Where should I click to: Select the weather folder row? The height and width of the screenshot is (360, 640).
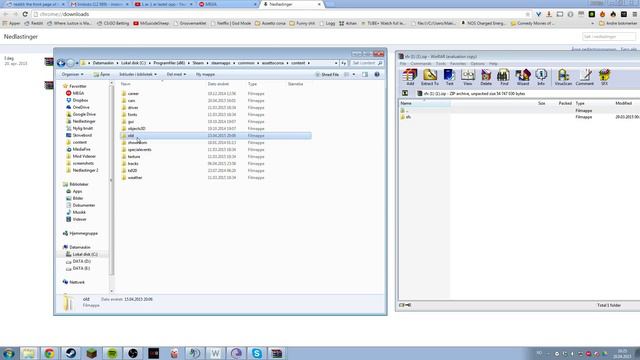pos(216,178)
